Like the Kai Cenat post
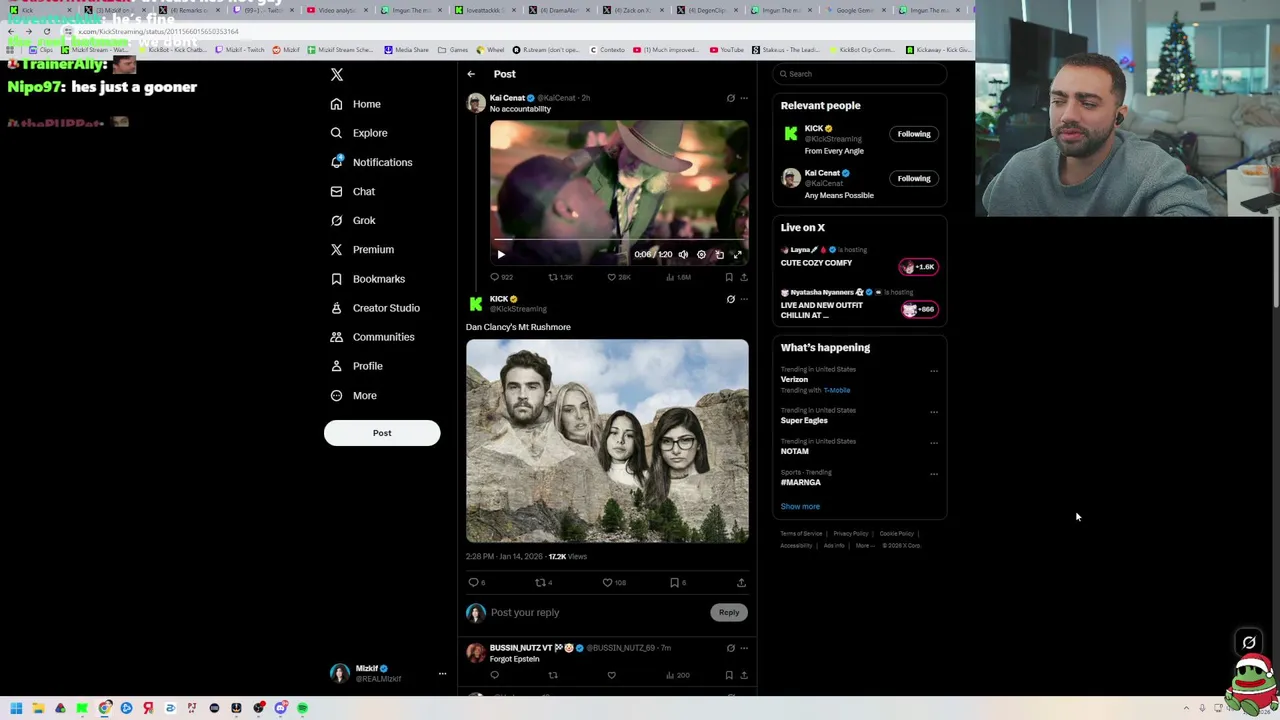Viewport: 1280px width, 720px height. [618, 277]
